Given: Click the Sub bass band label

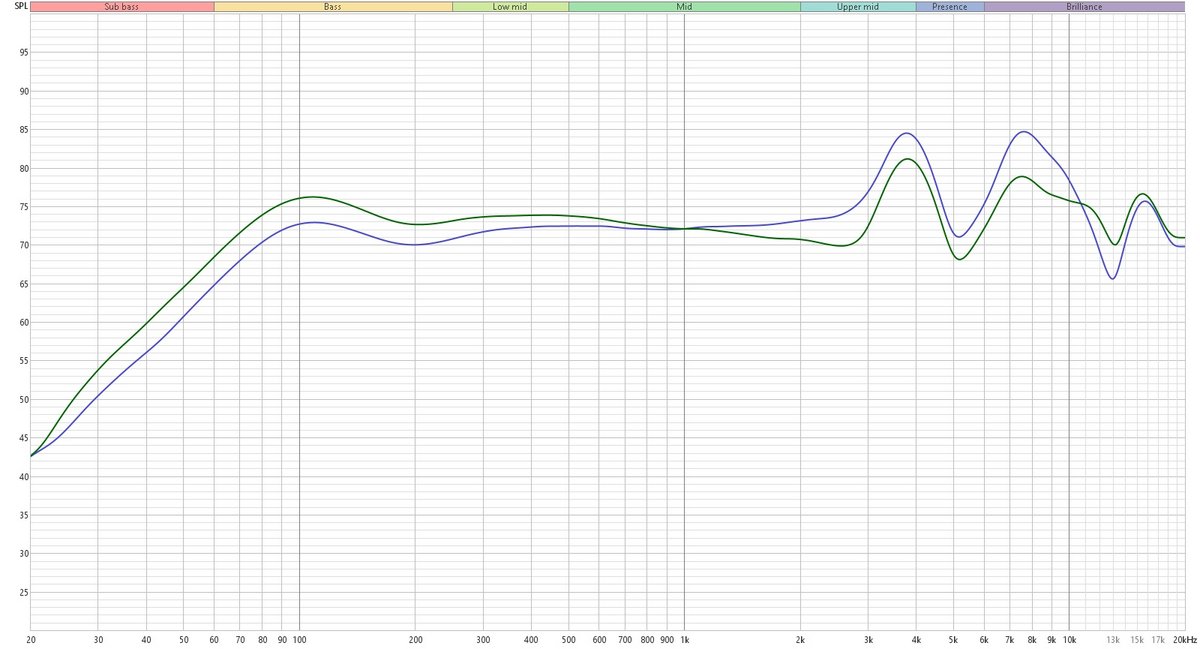Looking at the screenshot, I should coord(122,7).
